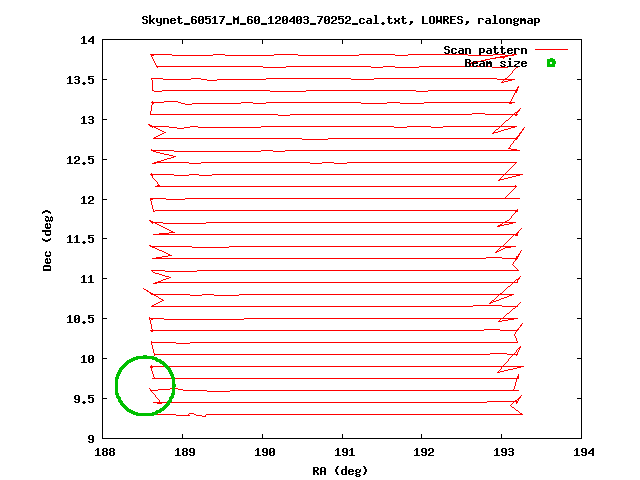Image resolution: width=640 pixels, height=480 pixels.
Task: Click the RA axis value 190
Action: pos(264,452)
